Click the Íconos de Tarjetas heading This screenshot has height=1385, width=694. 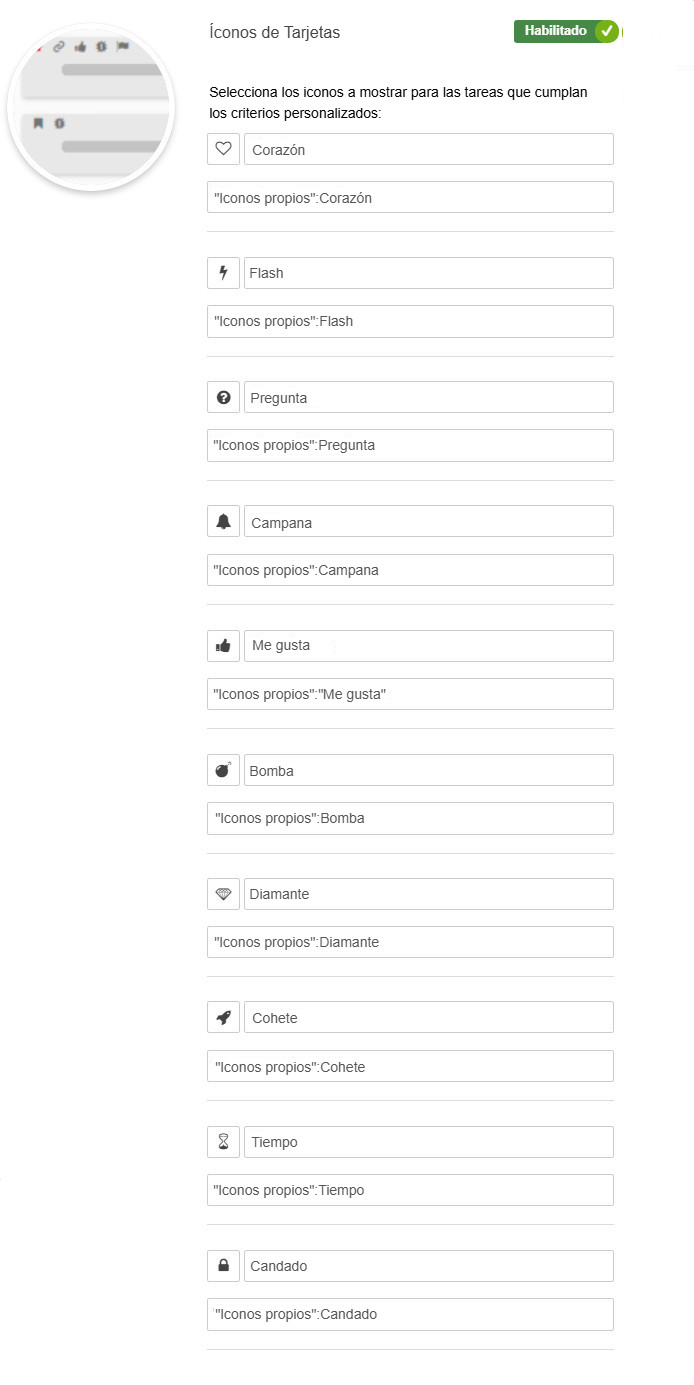point(273,32)
